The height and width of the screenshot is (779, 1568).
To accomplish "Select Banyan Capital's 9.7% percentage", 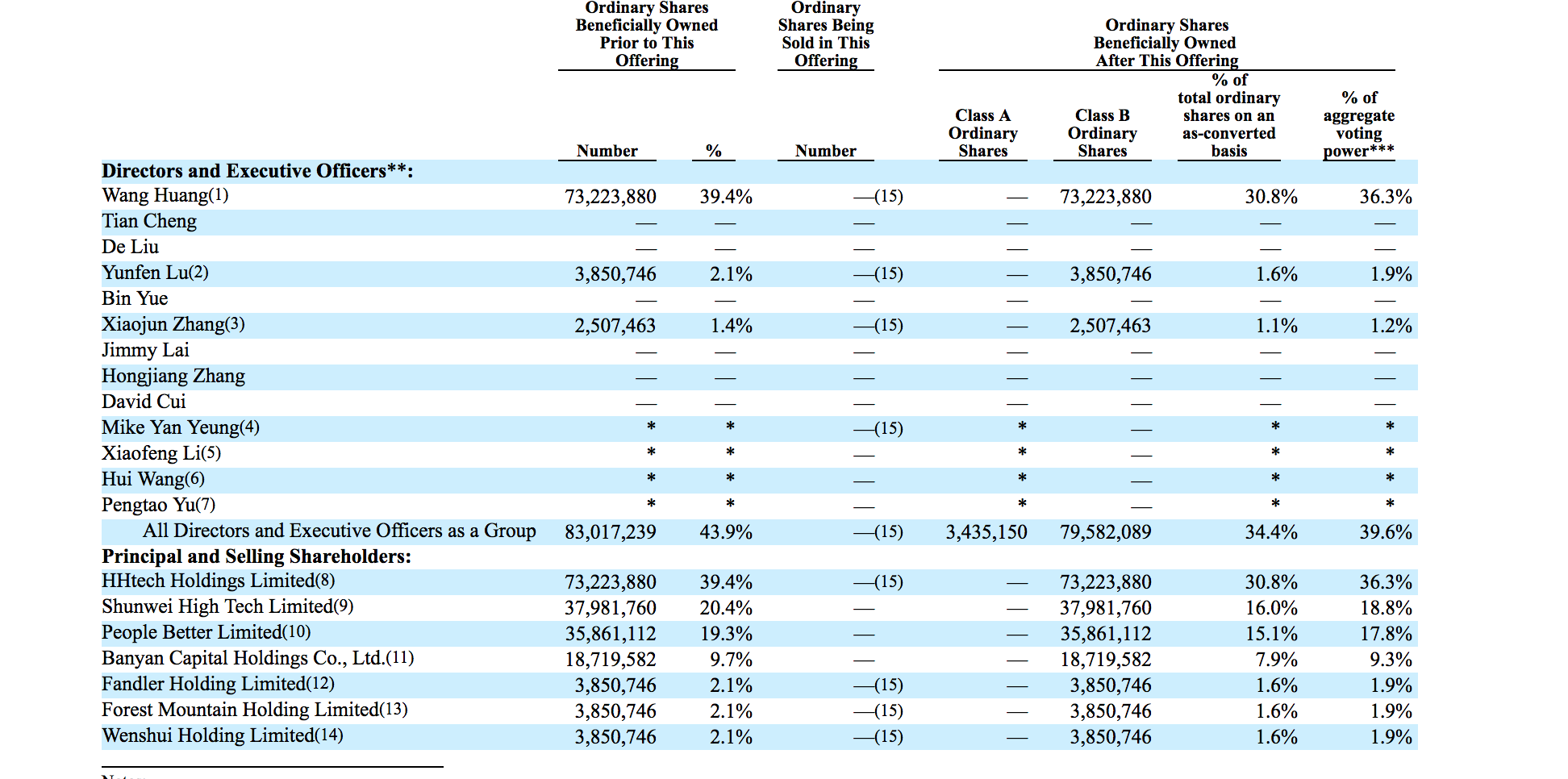I will pyautogui.click(x=731, y=660).
